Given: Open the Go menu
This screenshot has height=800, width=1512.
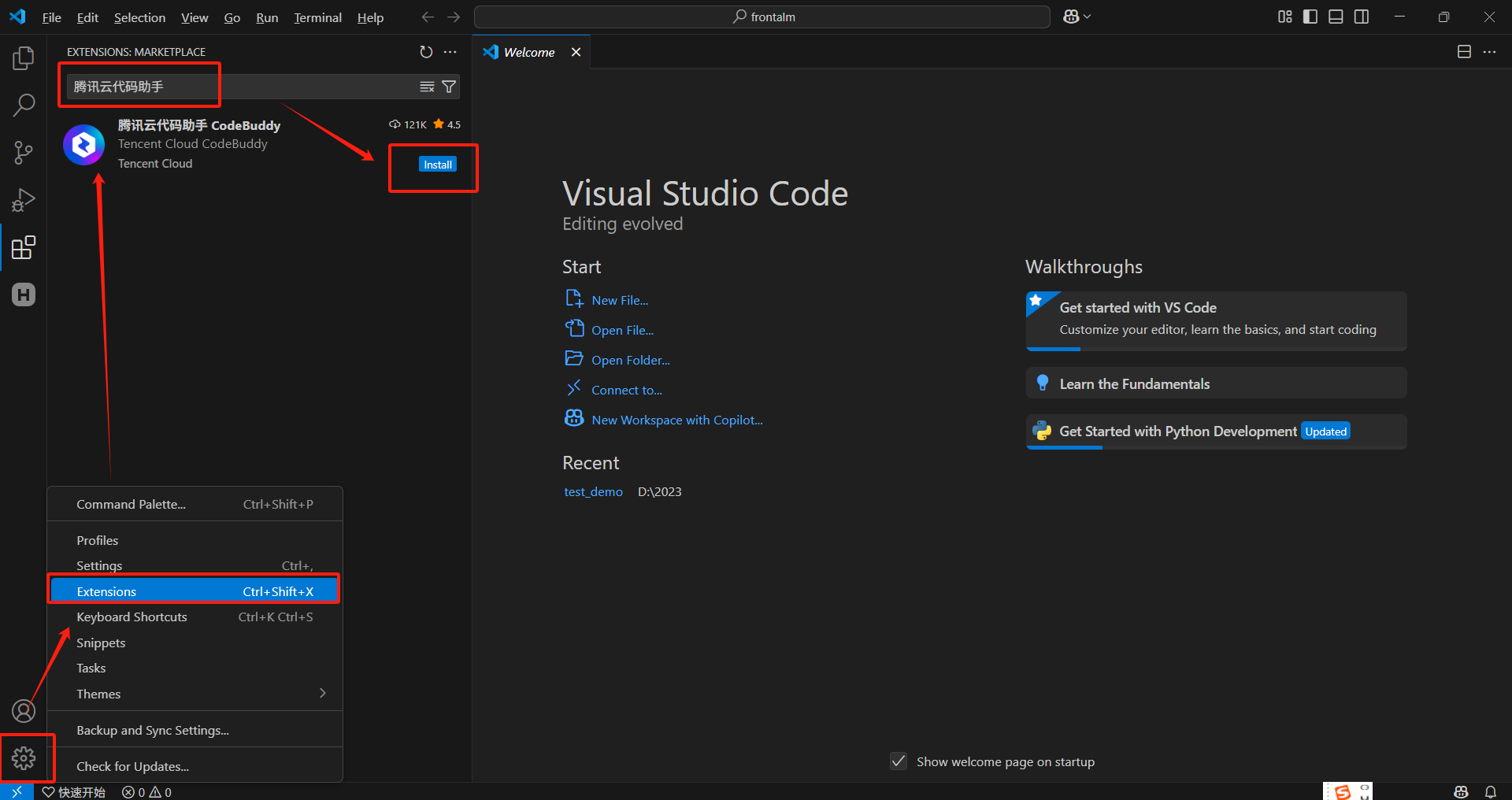Looking at the screenshot, I should pyautogui.click(x=232, y=17).
